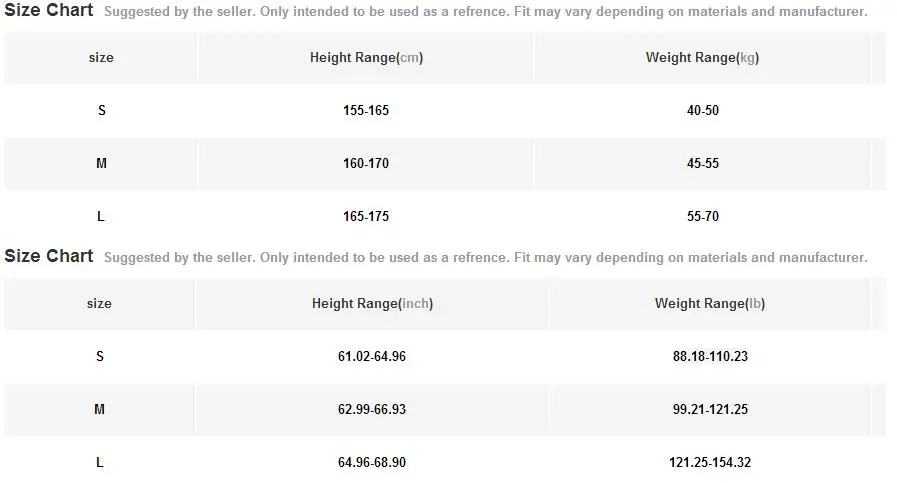Select the Weight Range(kg) column header
The height and width of the screenshot is (483, 897).
pyautogui.click(x=702, y=57)
